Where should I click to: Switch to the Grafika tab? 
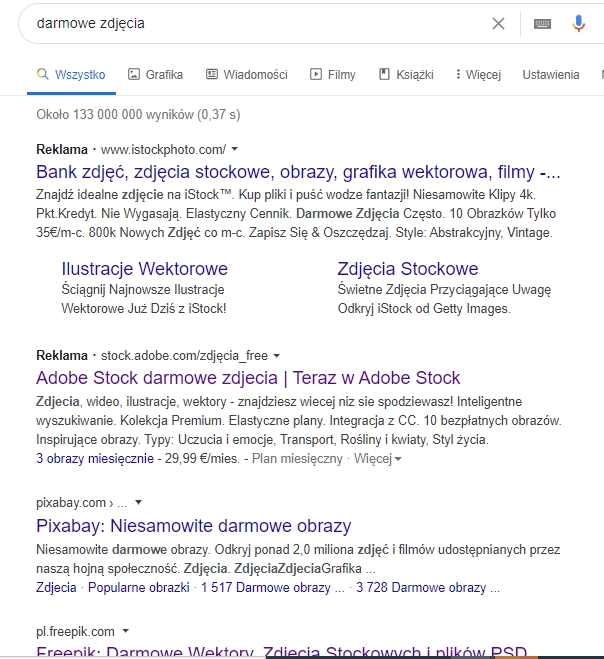point(155,74)
